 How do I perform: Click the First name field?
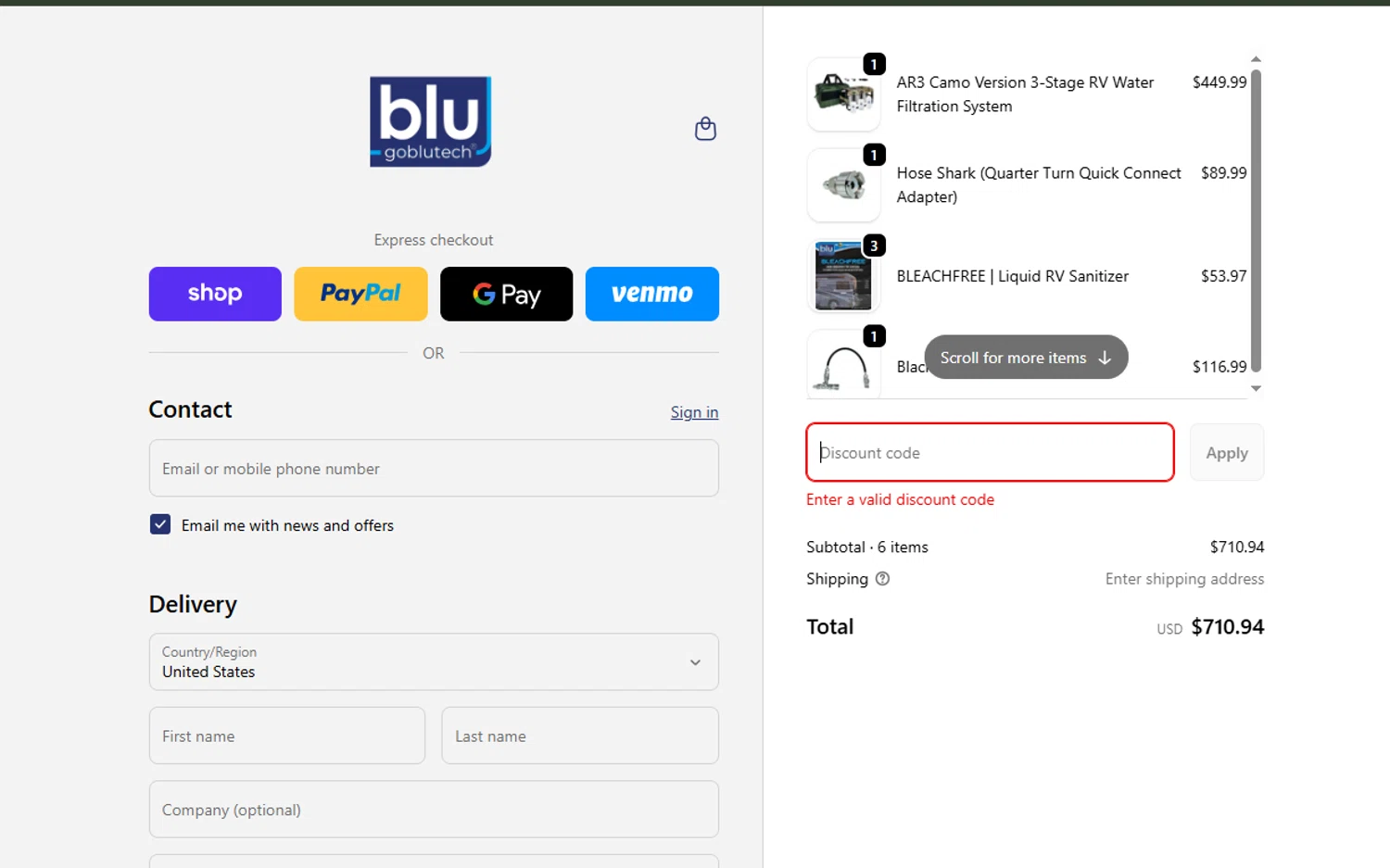[x=287, y=736]
